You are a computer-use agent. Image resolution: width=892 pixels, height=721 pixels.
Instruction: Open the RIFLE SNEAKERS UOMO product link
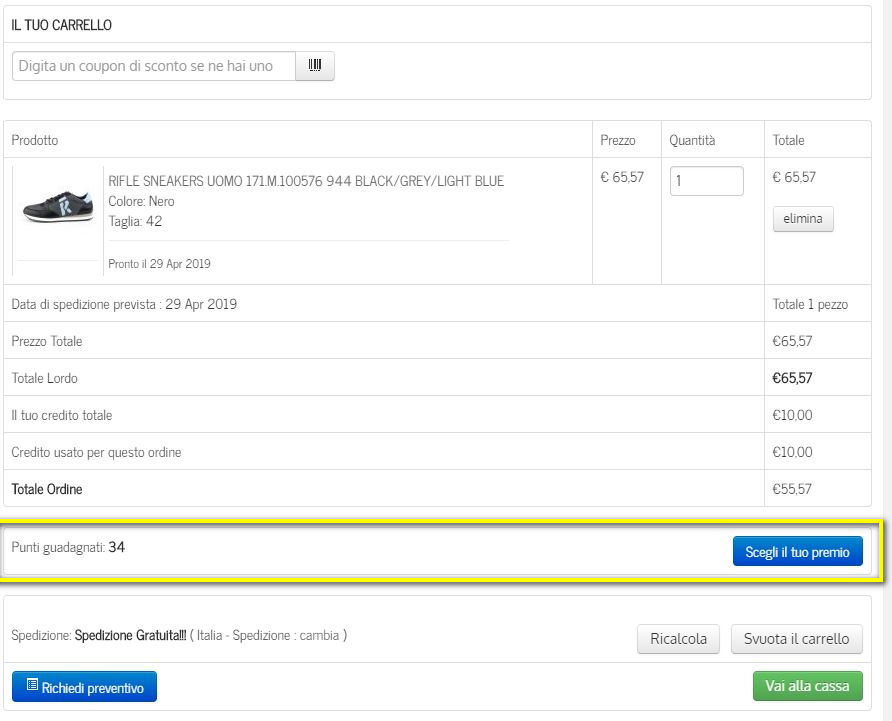306,181
